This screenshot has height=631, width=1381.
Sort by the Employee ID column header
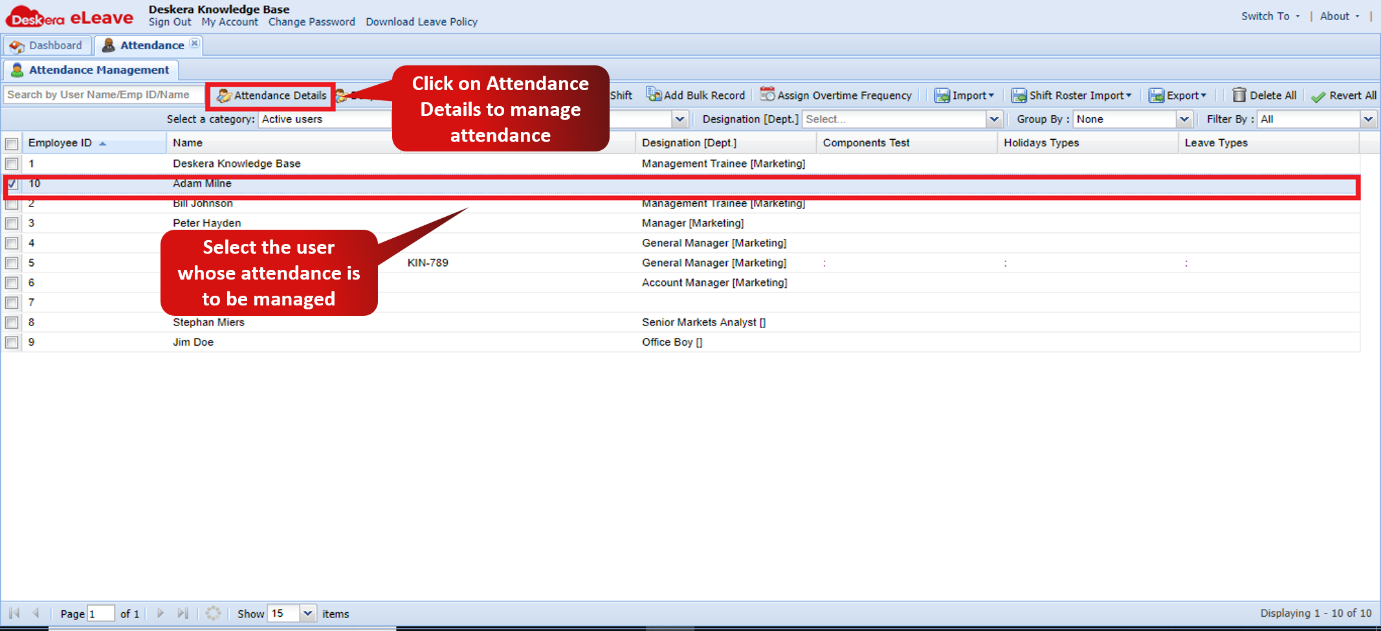tap(60, 142)
